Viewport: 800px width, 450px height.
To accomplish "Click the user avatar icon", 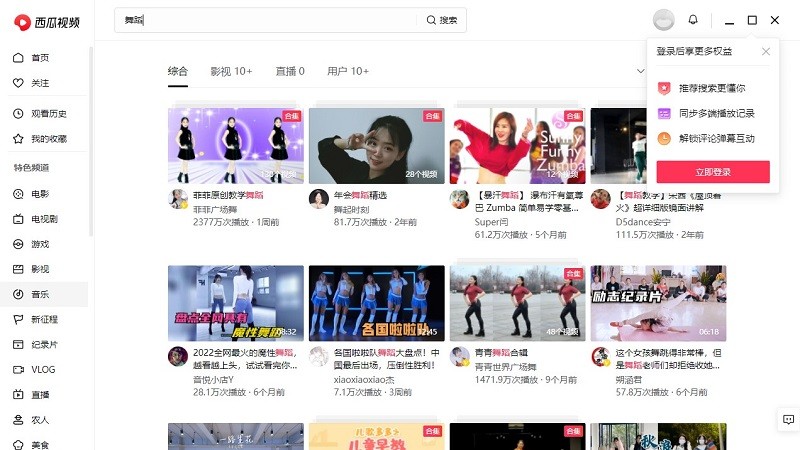I will pyautogui.click(x=663, y=20).
